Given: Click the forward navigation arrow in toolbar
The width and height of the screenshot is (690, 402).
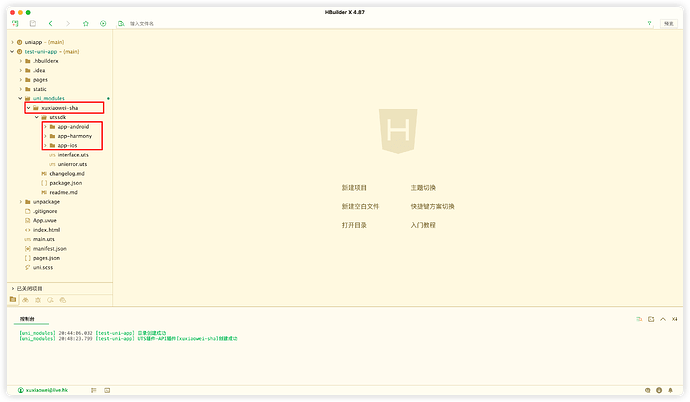Looking at the screenshot, I should tap(68, 22).
